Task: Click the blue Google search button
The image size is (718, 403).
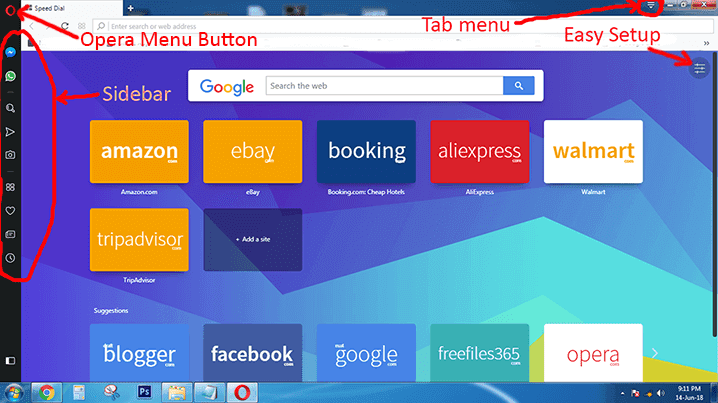Action: coord(518,86)
